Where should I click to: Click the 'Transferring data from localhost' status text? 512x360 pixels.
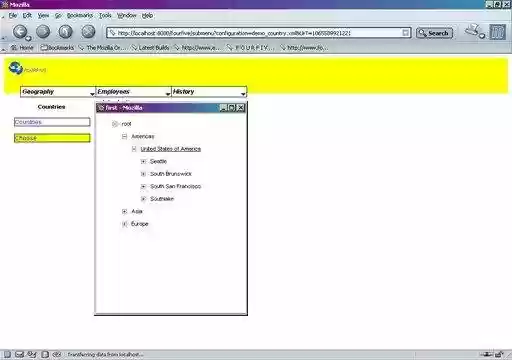pos(105,354)
